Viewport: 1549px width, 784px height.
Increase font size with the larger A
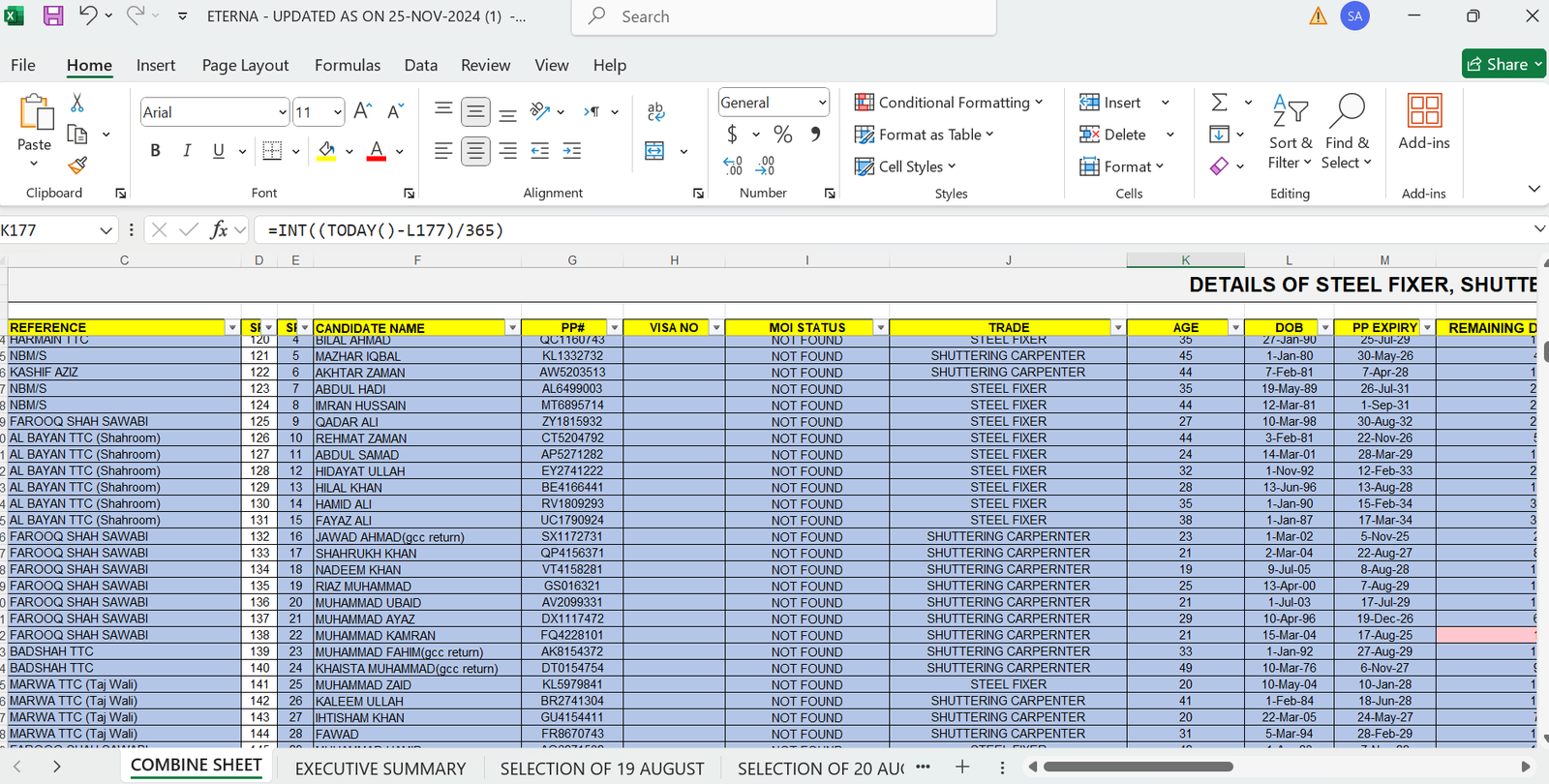[362, 111]
